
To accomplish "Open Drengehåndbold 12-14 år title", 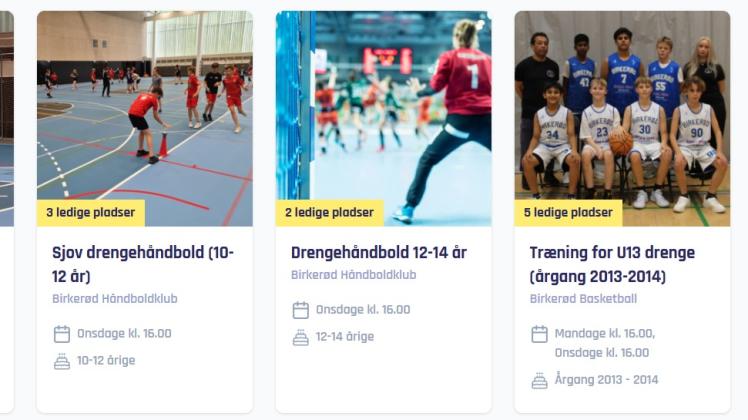I will [x=379, y=252].
